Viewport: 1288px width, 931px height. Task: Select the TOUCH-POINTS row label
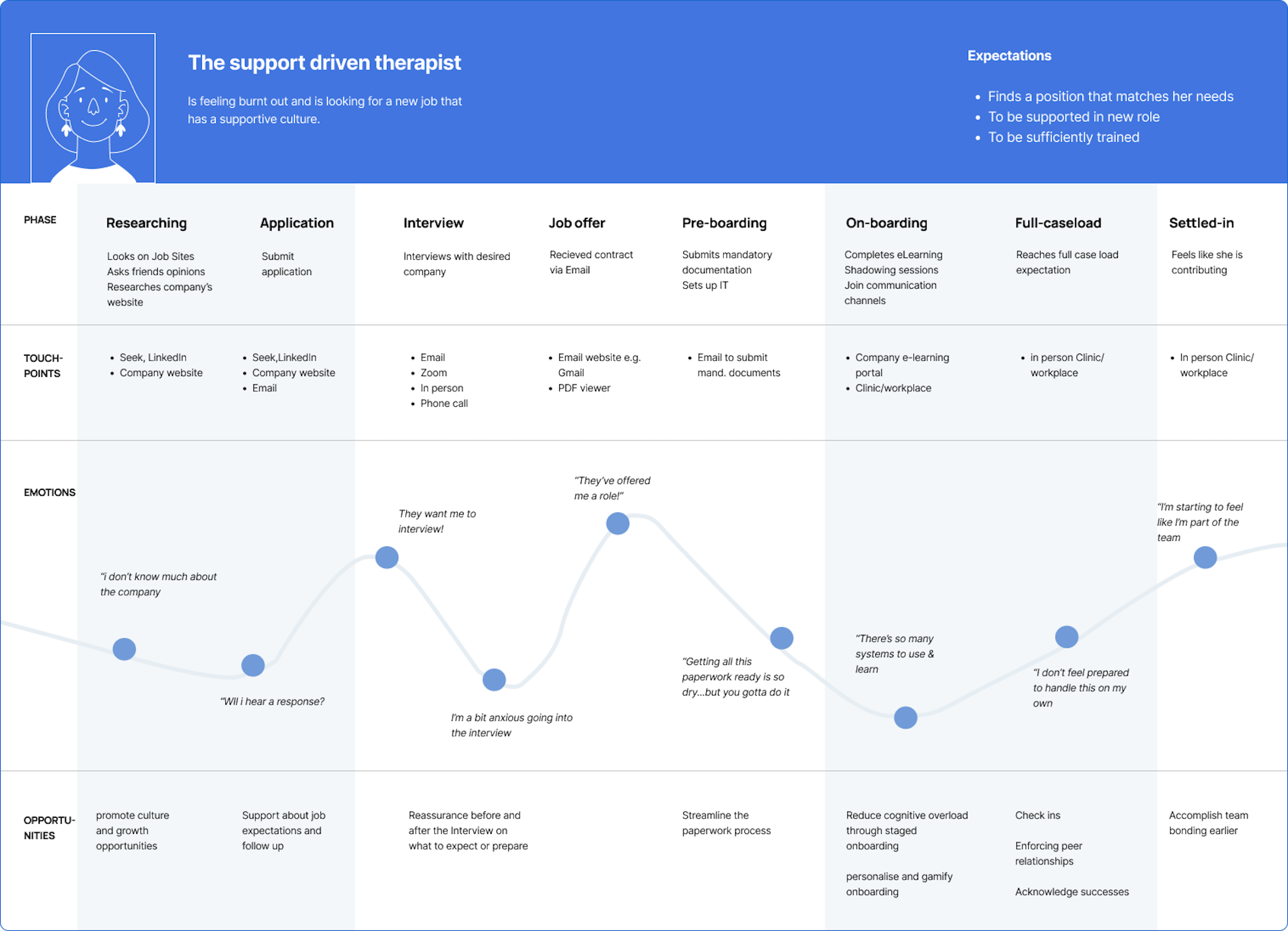(42, 365)
